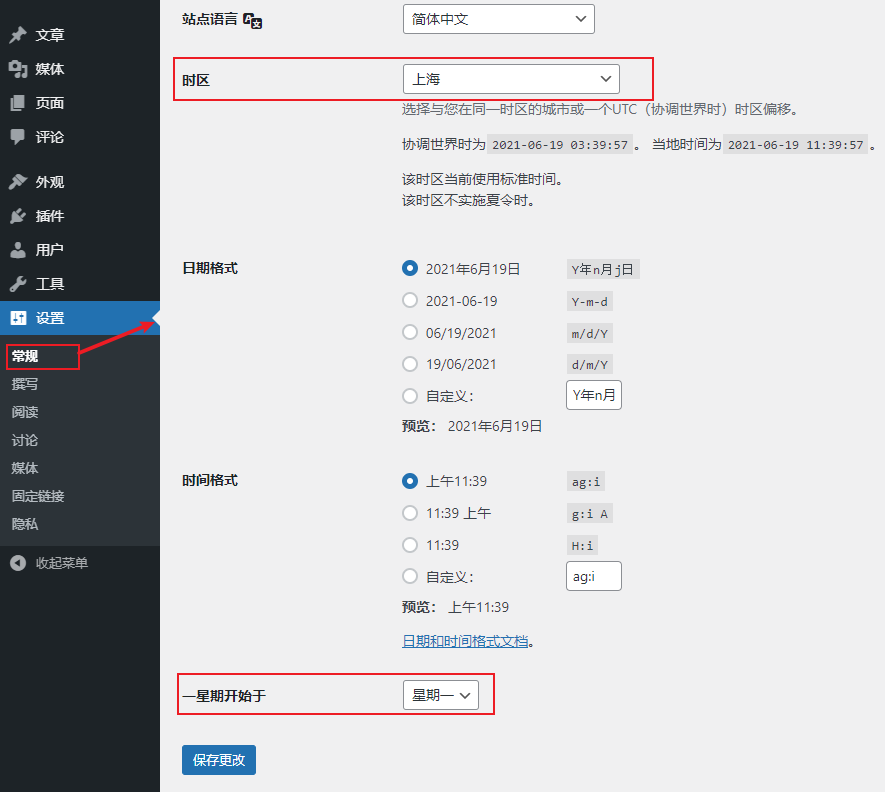Screen dimensions: 885x792
Task: Select 24-hour time format 11:39 radio
Action: (x=410, y=545)
